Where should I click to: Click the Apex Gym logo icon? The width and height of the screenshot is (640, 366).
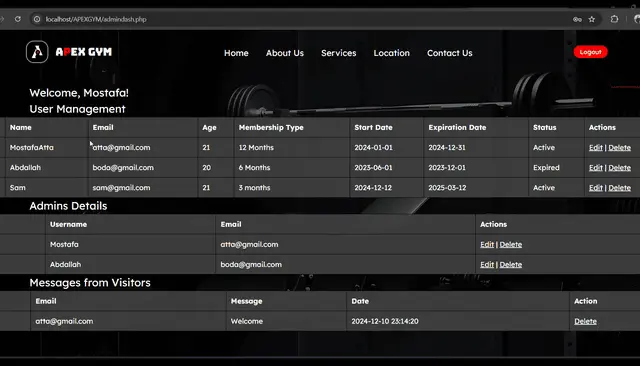pos(37,52)
